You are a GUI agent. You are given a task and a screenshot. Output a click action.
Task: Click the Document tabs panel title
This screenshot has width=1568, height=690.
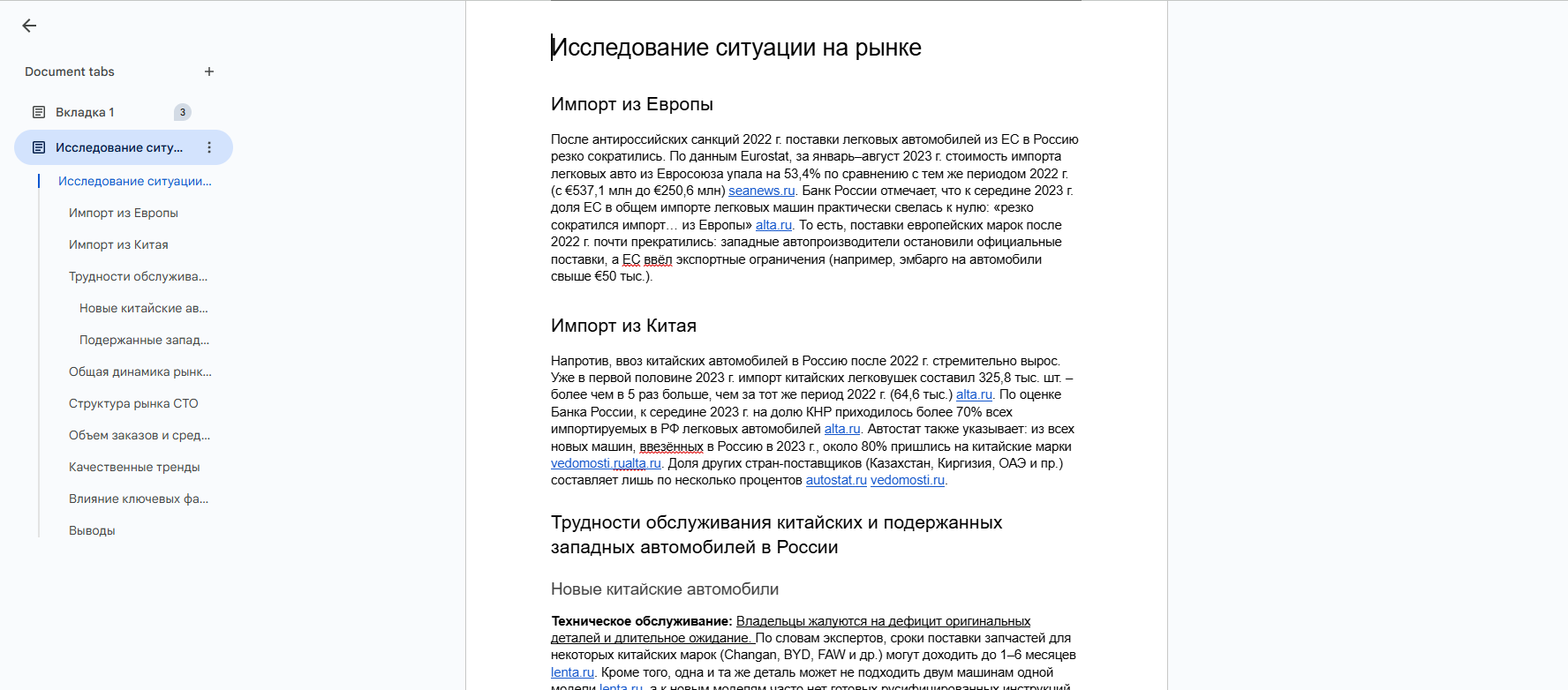70,71
